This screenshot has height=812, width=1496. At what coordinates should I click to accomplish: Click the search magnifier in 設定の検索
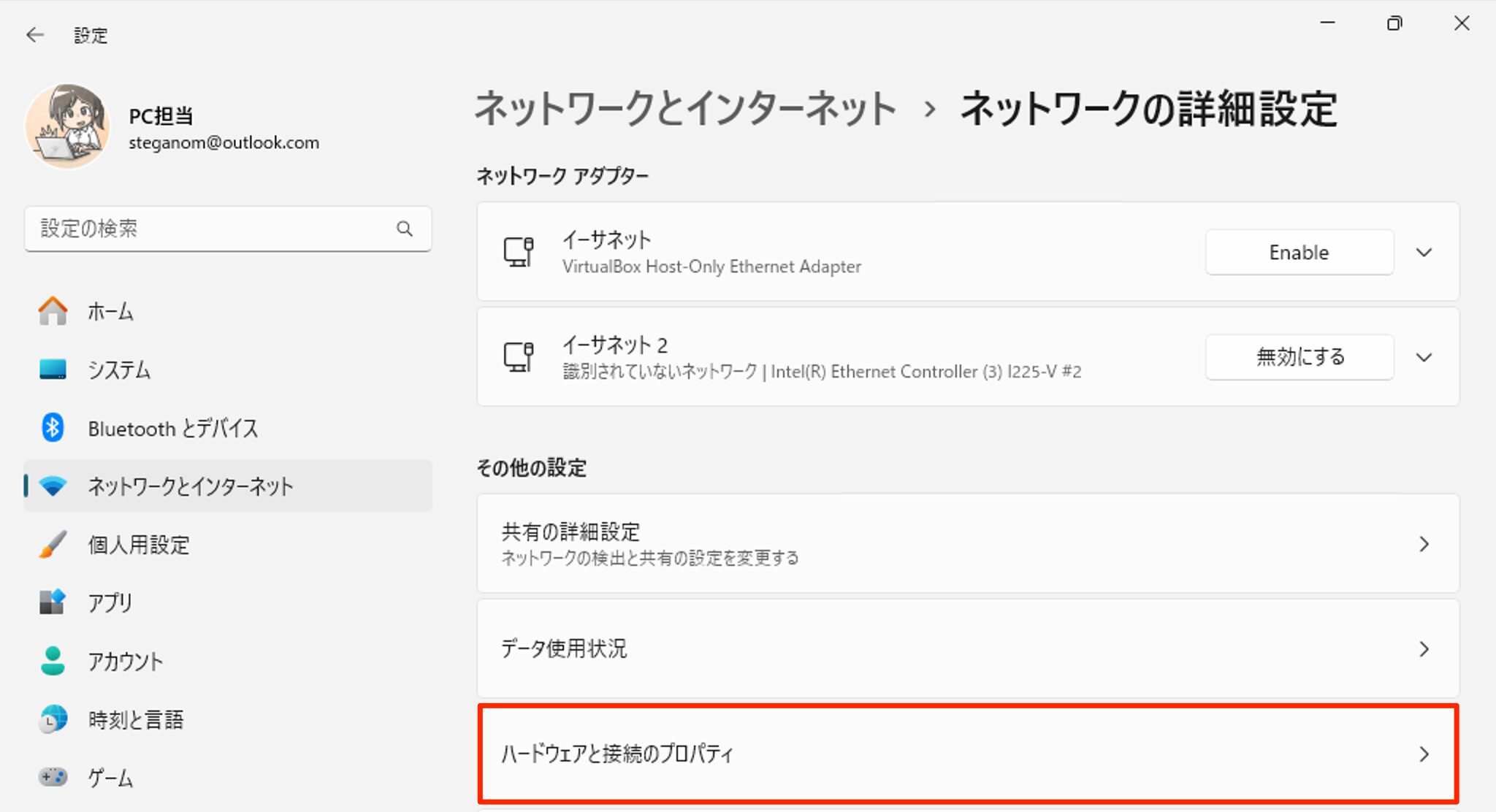click(x=405, y=229)
